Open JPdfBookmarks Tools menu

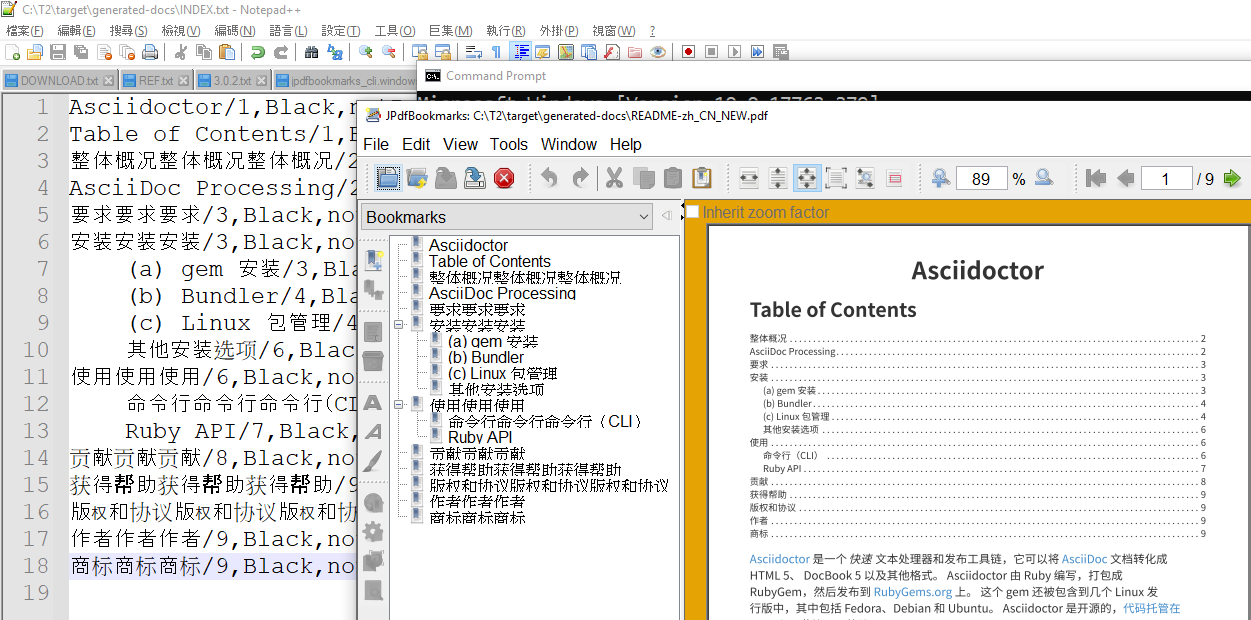click(509, 144)
